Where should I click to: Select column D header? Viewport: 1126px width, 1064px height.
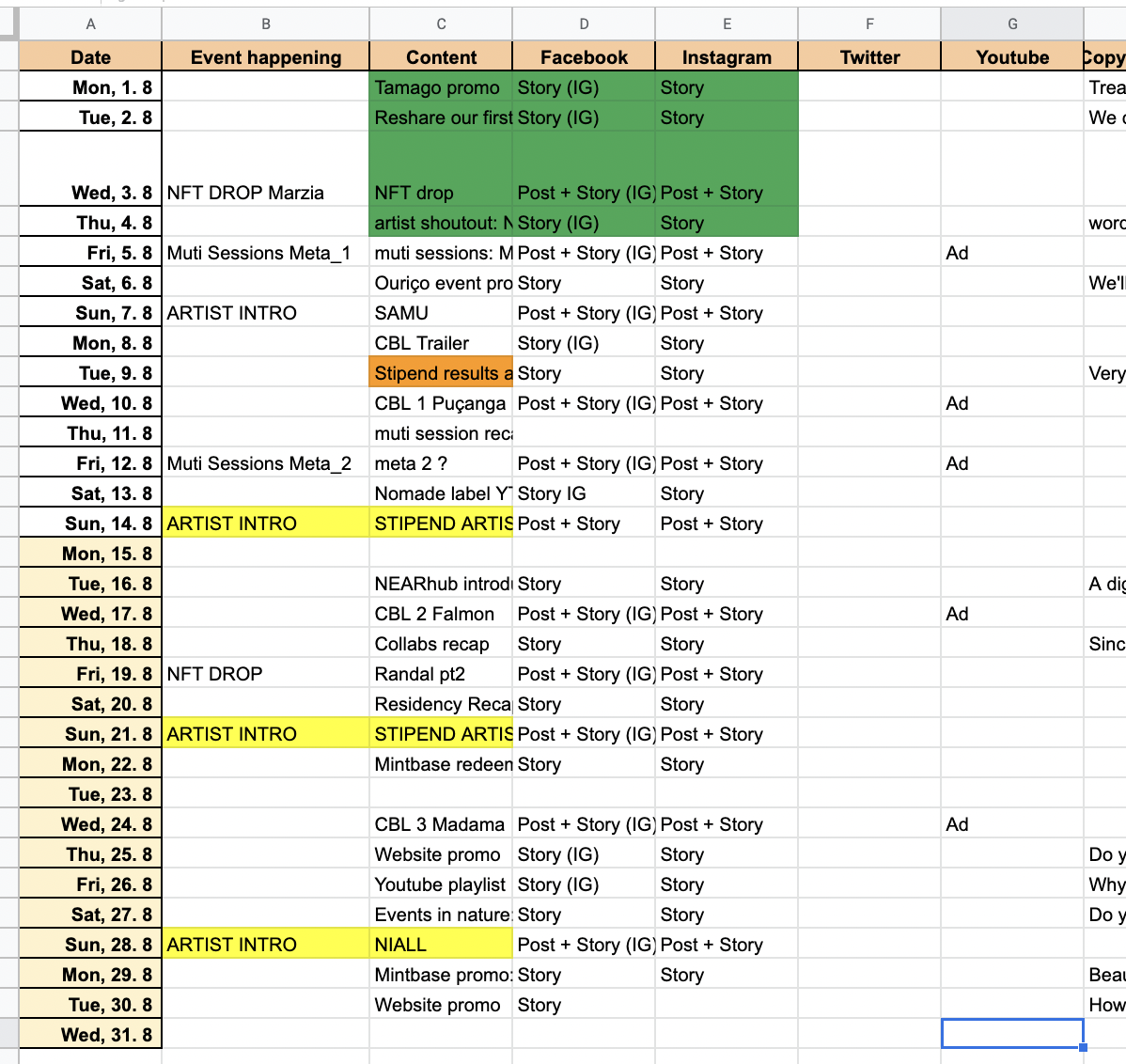point(584,24)
